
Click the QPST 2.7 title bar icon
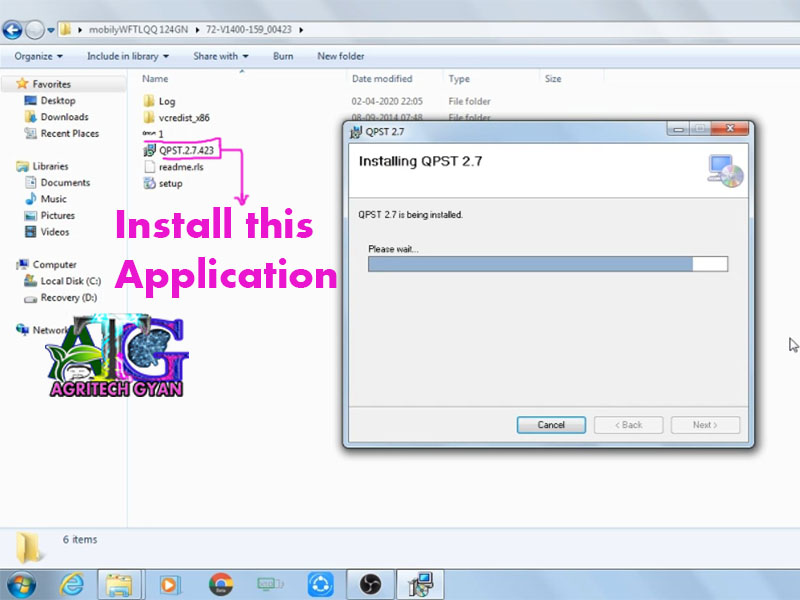point(356,132)
